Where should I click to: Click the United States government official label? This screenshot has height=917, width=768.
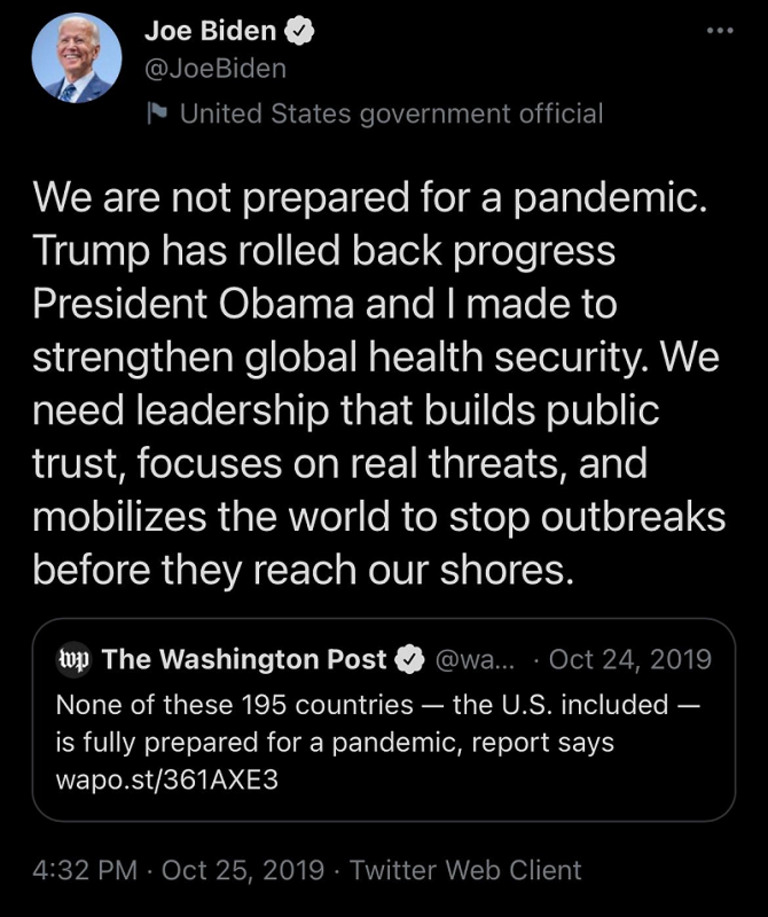391,113
